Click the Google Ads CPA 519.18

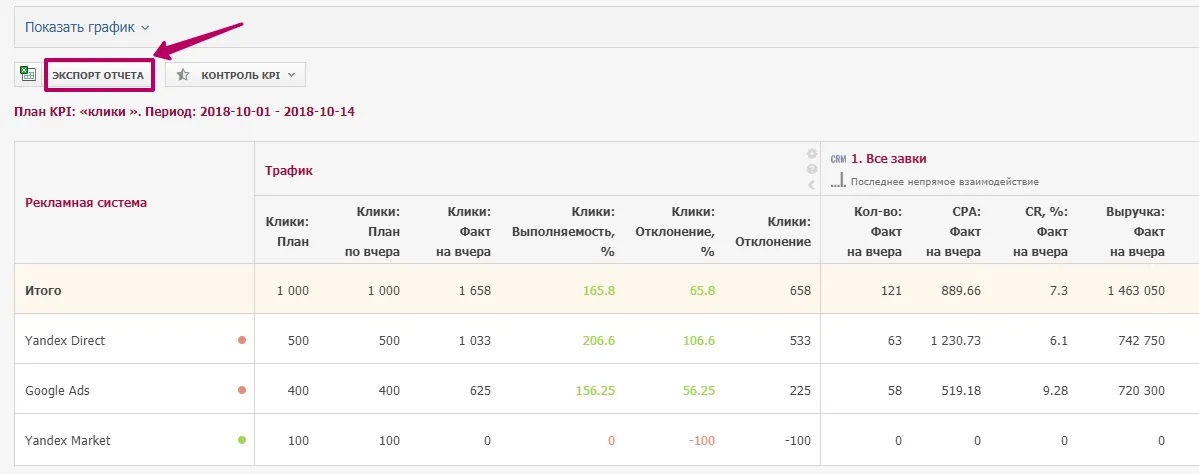pyautogui.click(x=963, y=390)
